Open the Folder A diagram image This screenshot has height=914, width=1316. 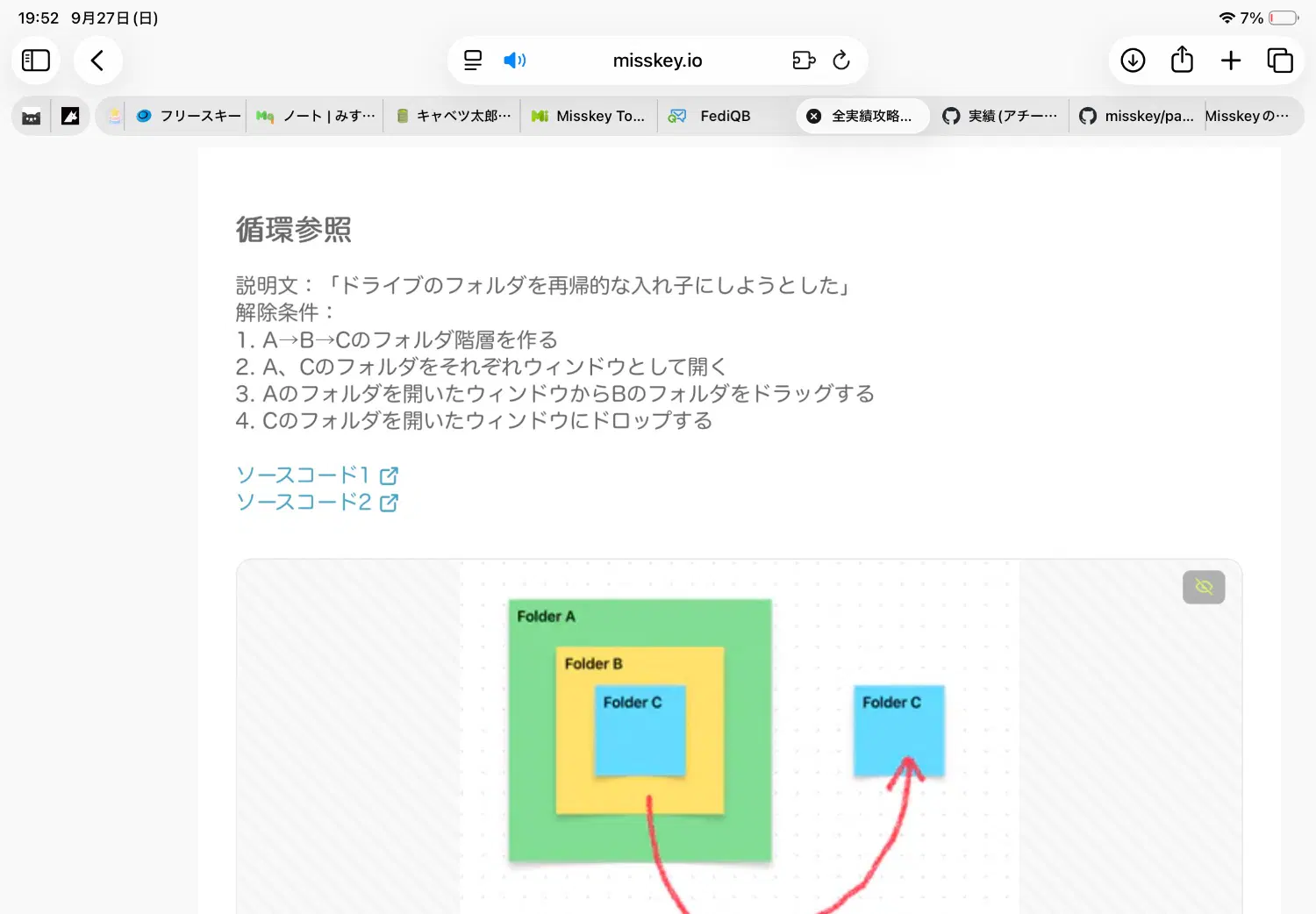(740, 737)
